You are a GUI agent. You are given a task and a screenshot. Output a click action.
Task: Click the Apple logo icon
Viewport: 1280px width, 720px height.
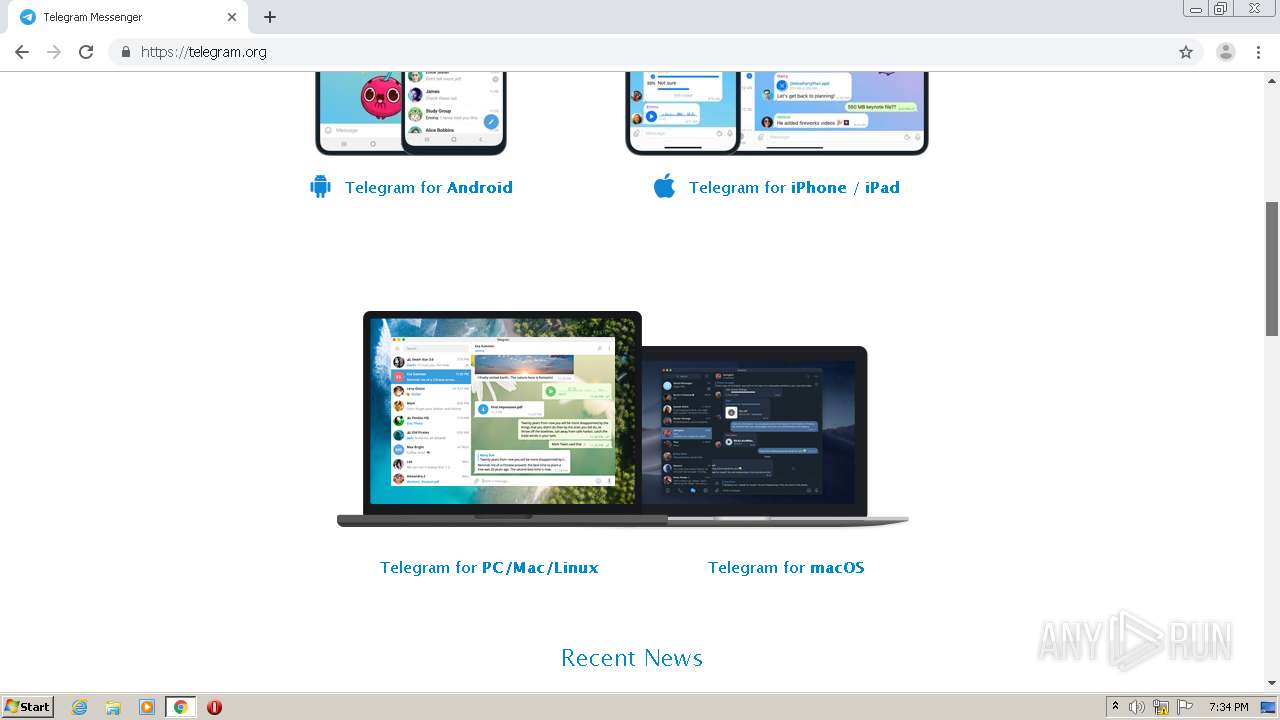664,186
